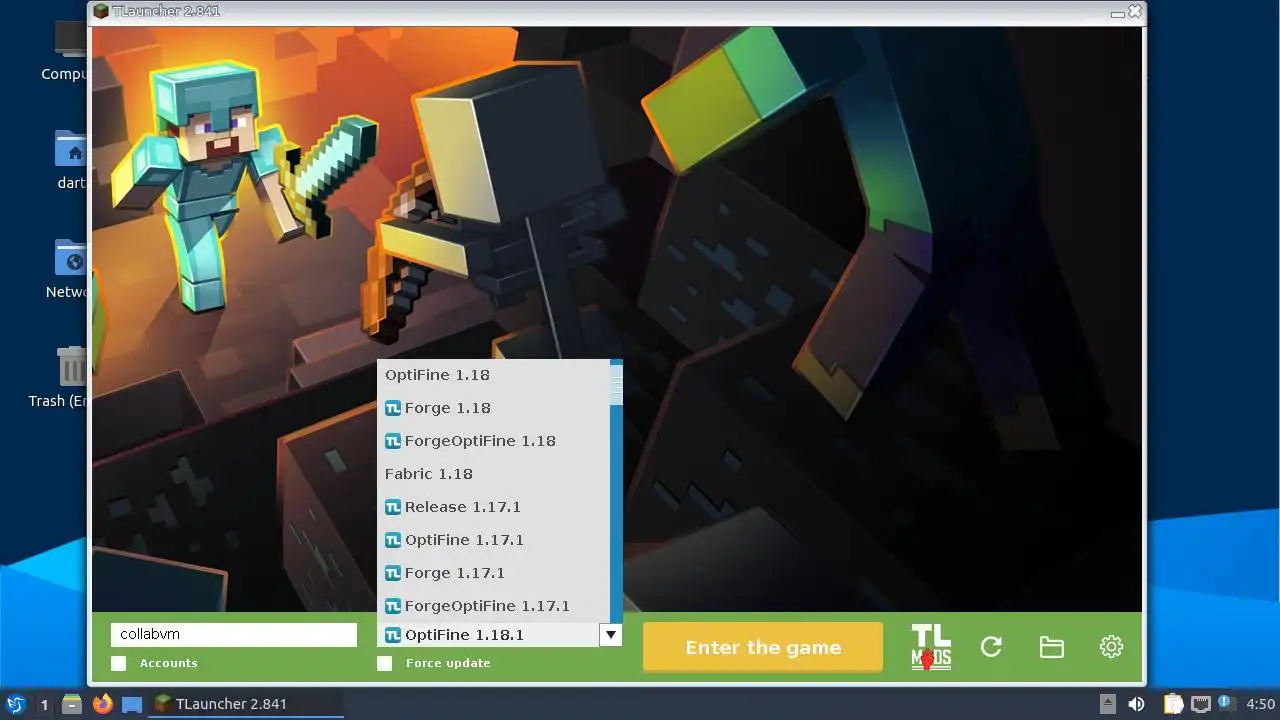
Task: Open the TLauncher settings gear
Action: 1111,647
